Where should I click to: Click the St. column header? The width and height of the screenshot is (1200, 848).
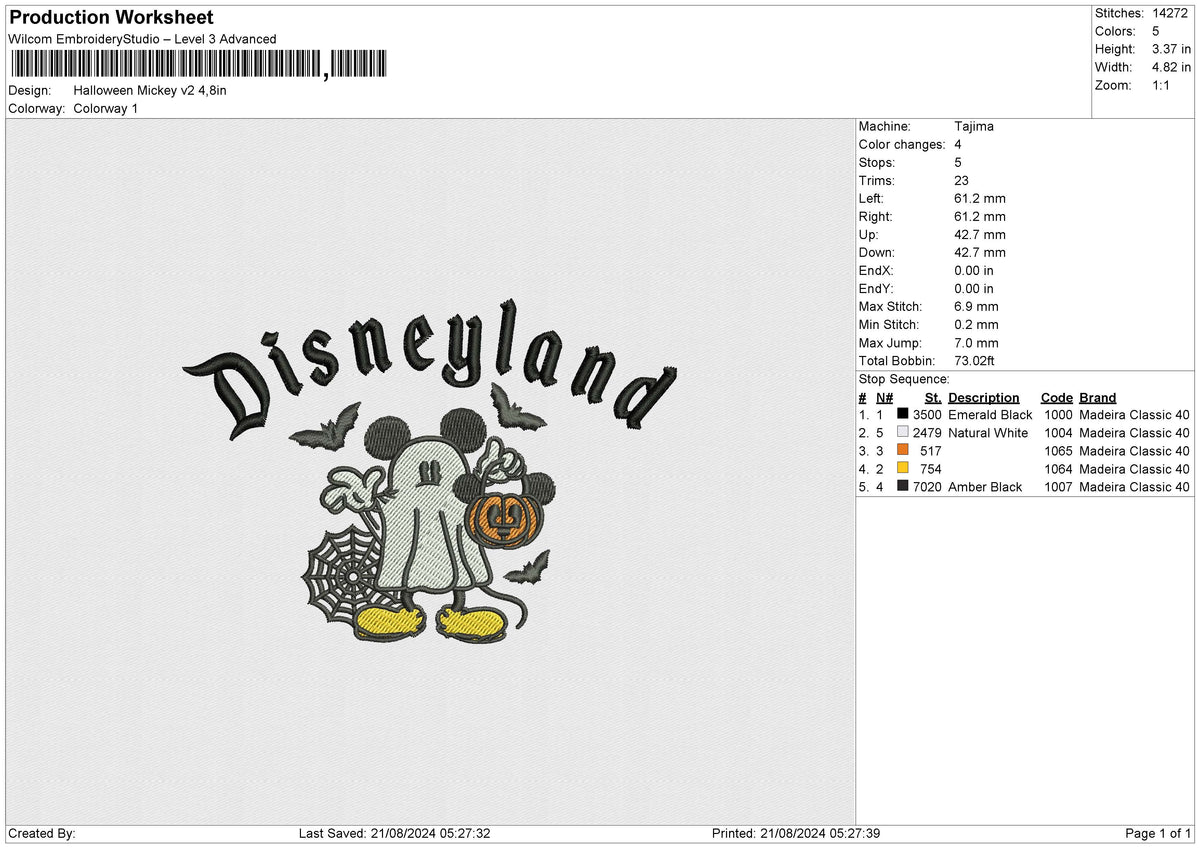(x=933, y=398)
